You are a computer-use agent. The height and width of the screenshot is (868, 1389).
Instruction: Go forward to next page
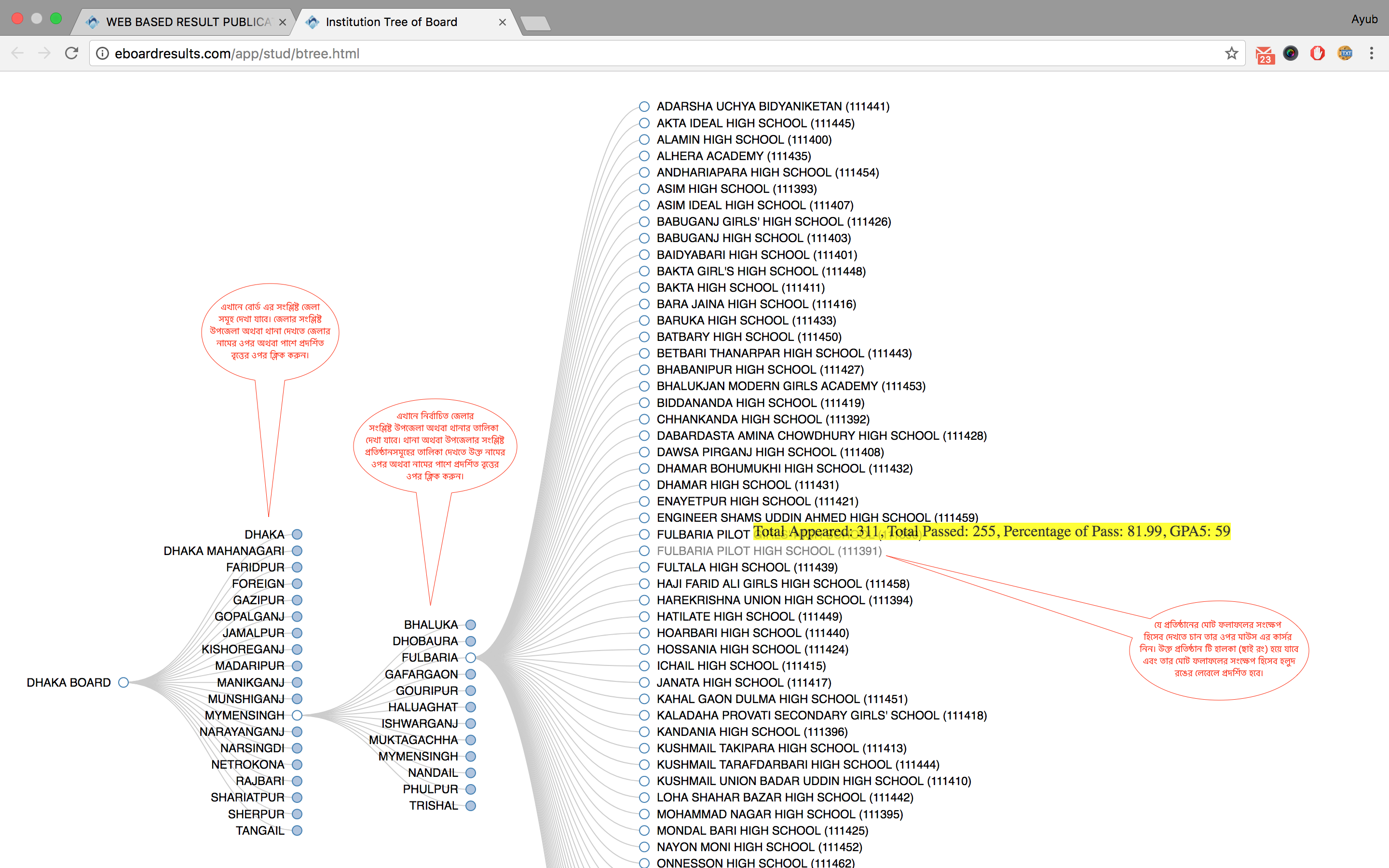tap(44, 54)
